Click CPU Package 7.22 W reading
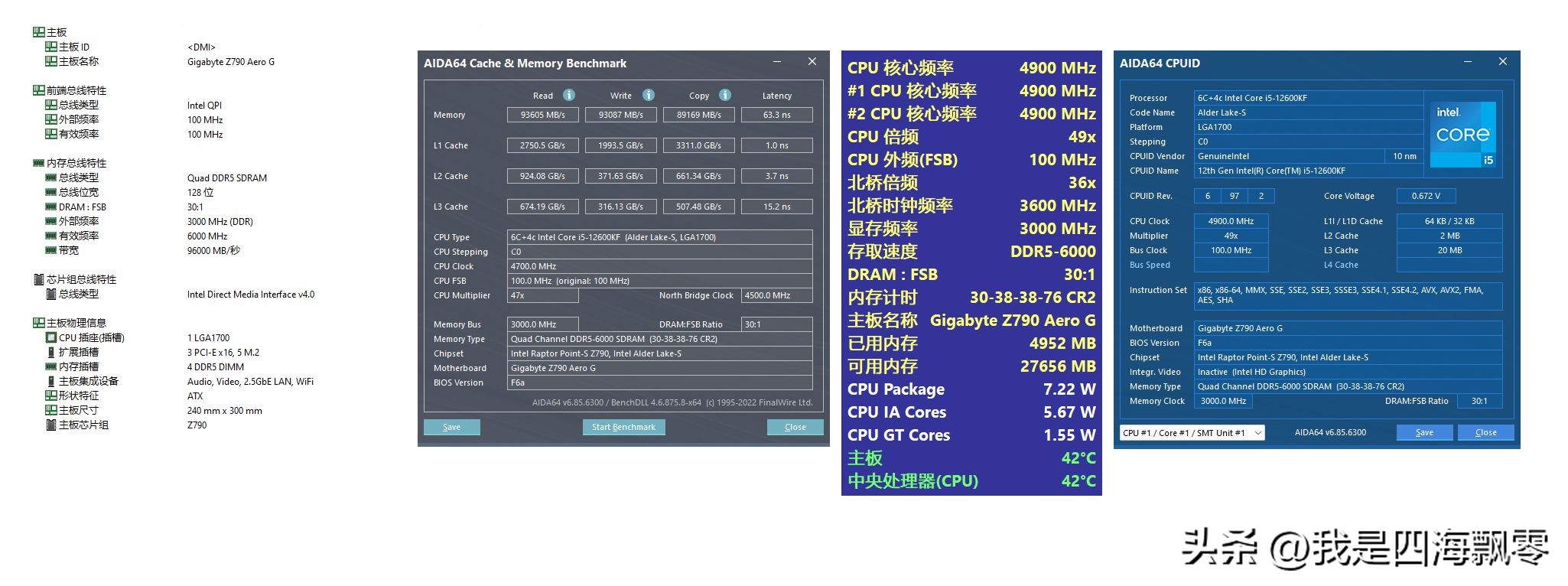Screen dimensions: 1568x586 971,389
